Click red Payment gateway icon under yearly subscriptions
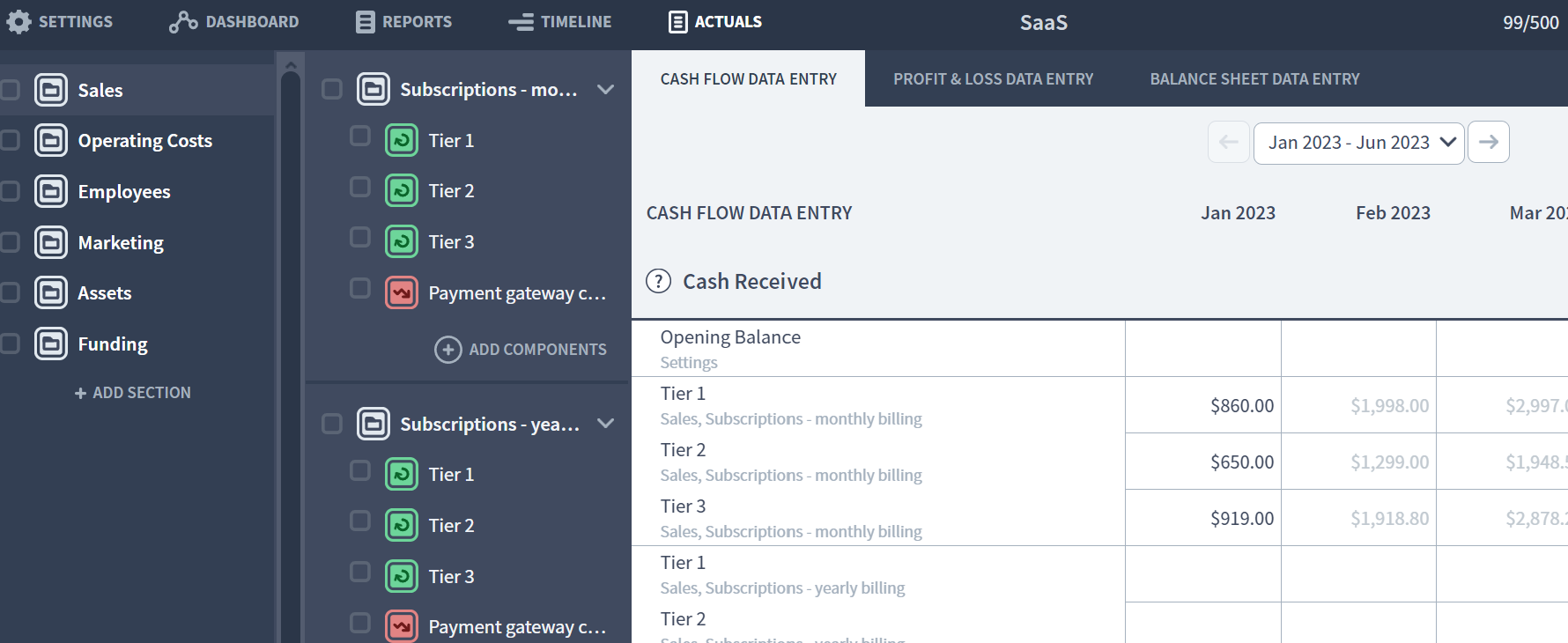The image size is (1568, 643). coord(402,626)
